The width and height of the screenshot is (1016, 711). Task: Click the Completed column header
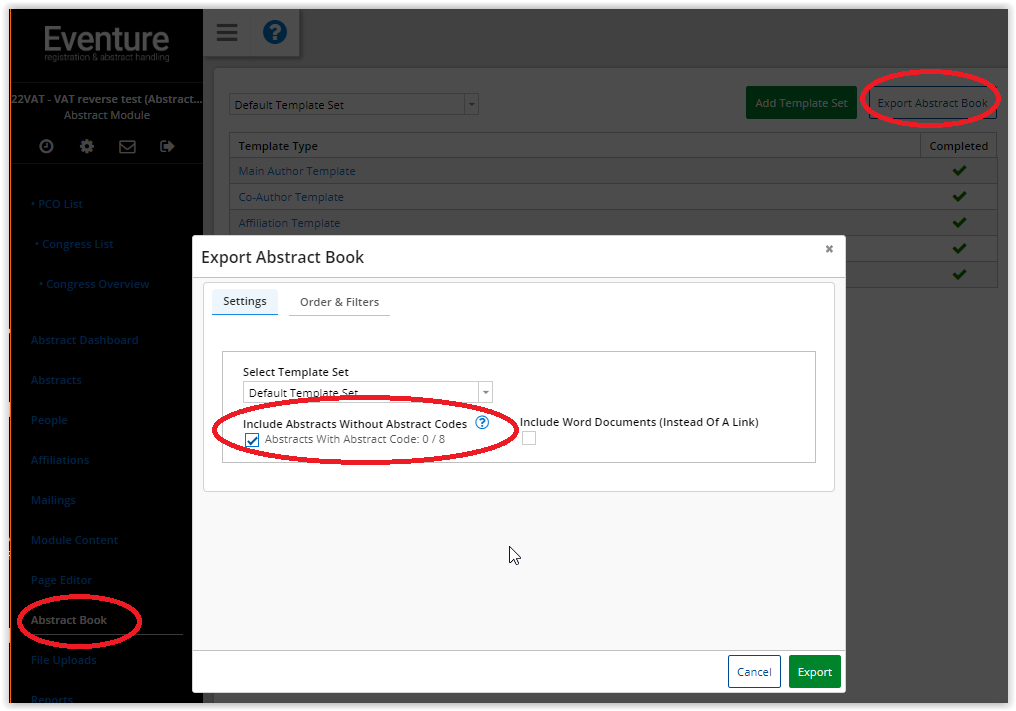(x=958, y=146)
